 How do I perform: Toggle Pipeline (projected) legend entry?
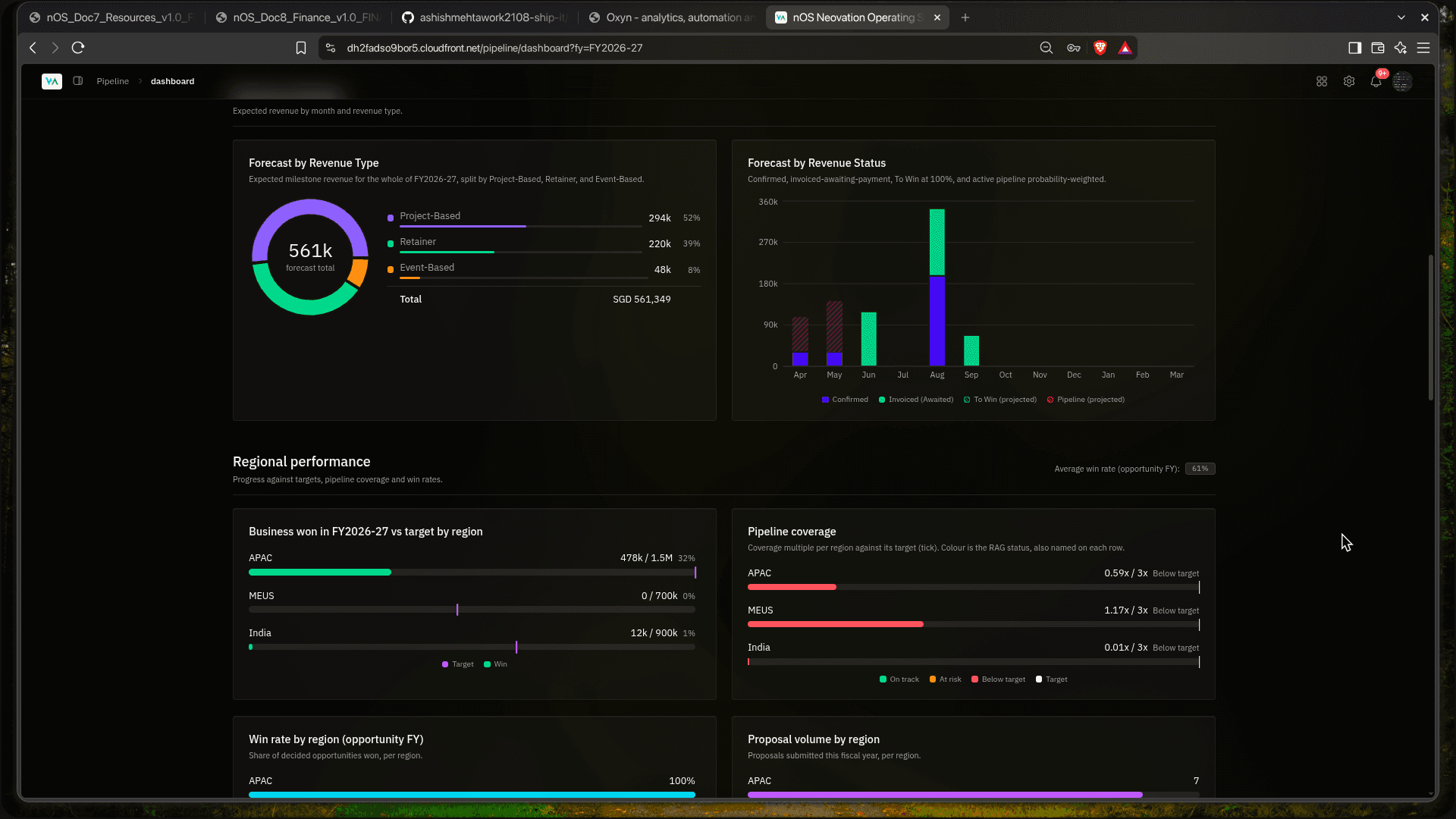pos(1086,400)
